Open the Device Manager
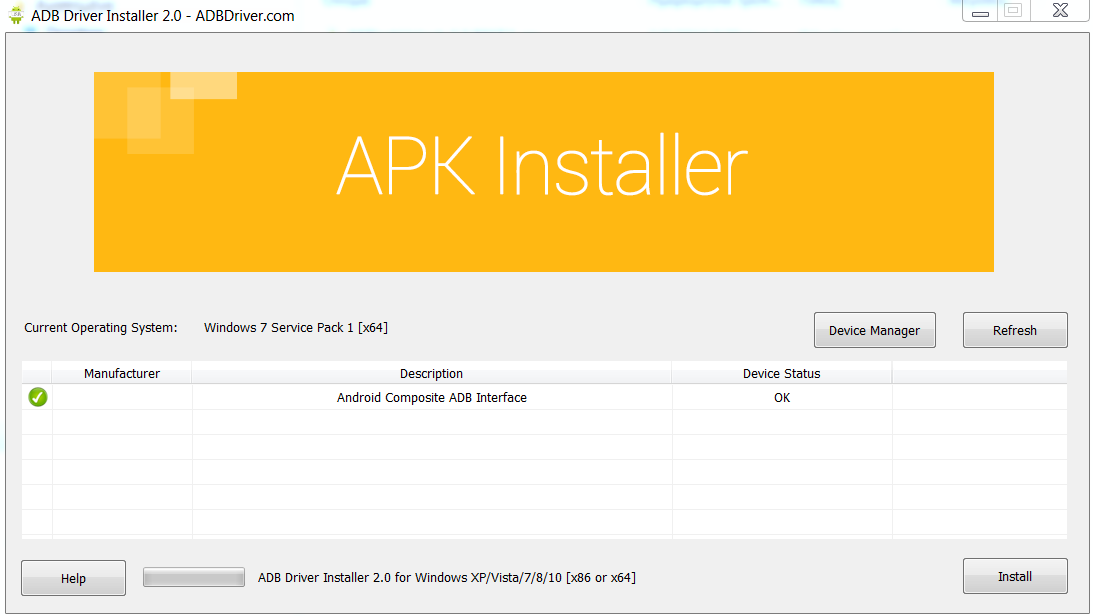Viewport: 1093px width, 616px height. (x=874, y=330)
